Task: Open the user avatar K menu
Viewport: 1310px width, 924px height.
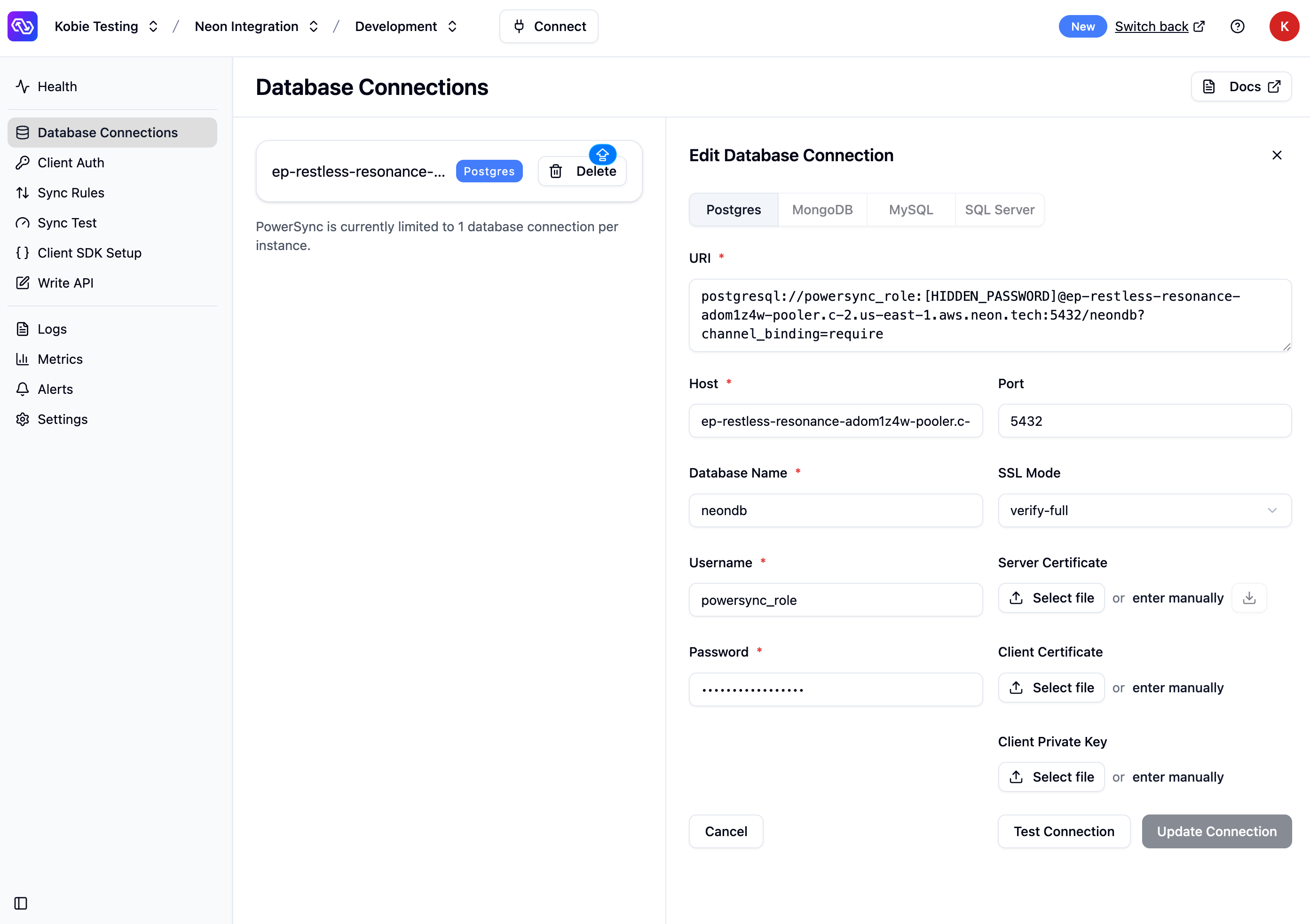Action: click(x=1284, y=26)
